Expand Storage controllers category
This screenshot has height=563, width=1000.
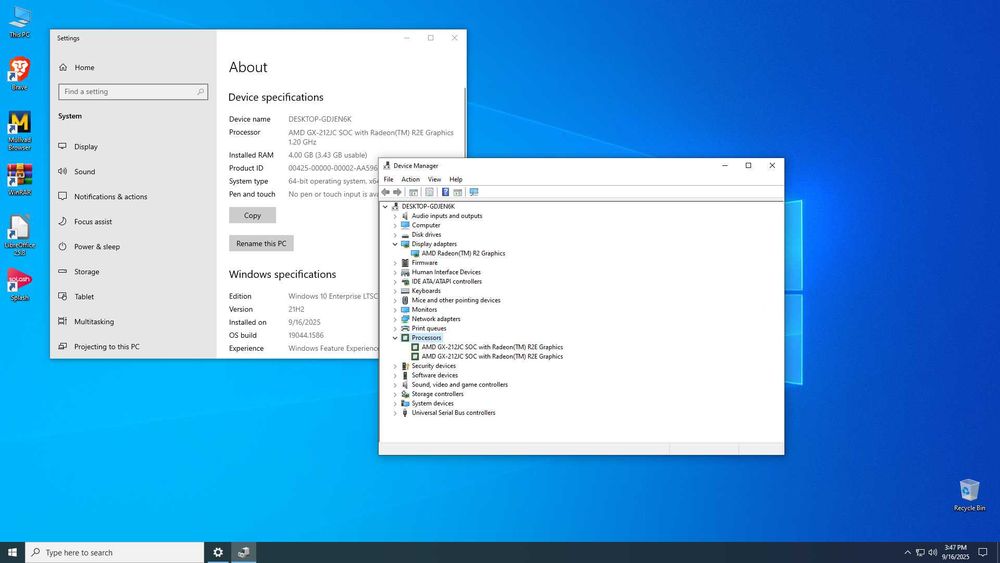395,394
